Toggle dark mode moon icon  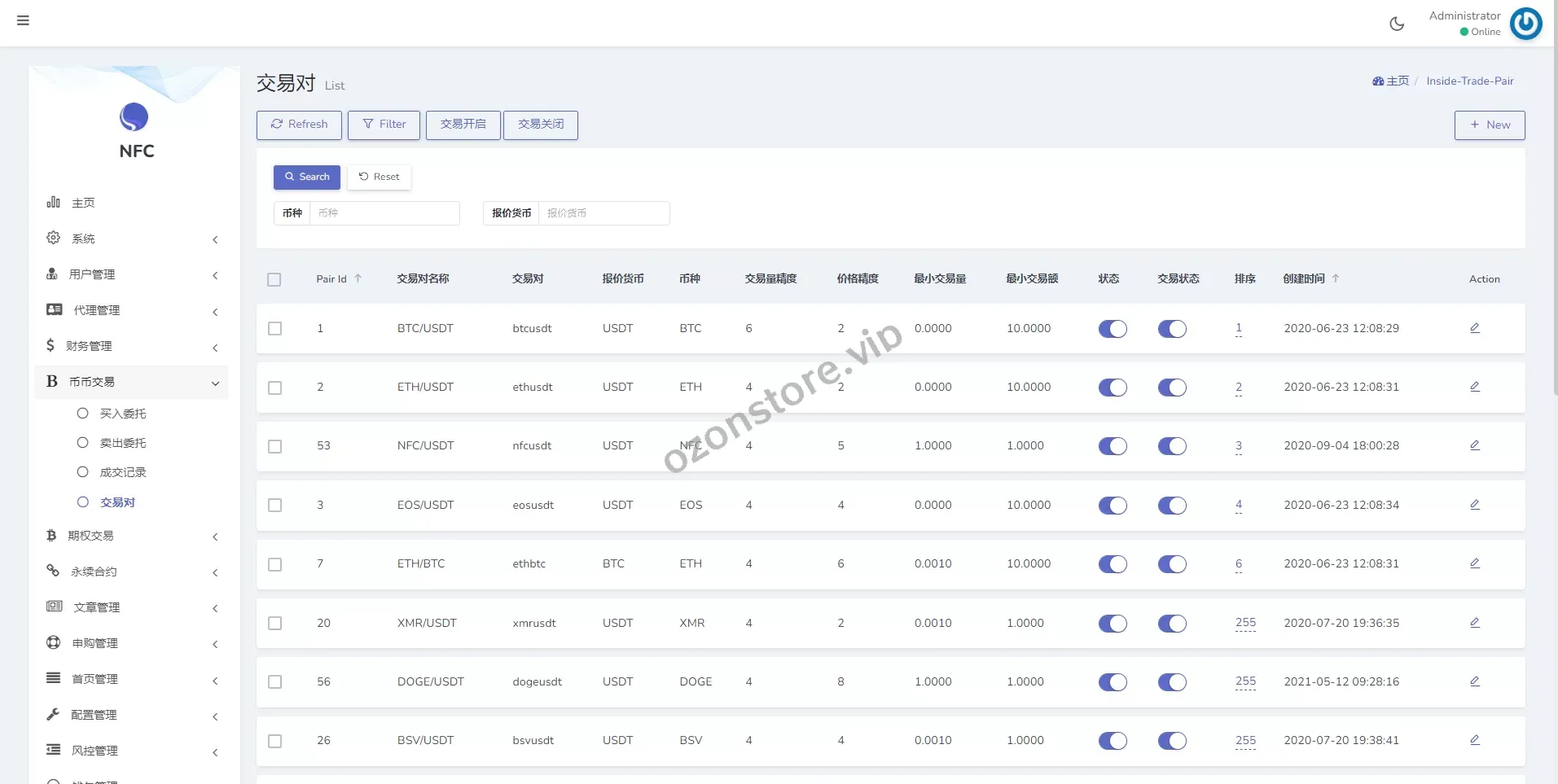click(x=1396, y=24)
